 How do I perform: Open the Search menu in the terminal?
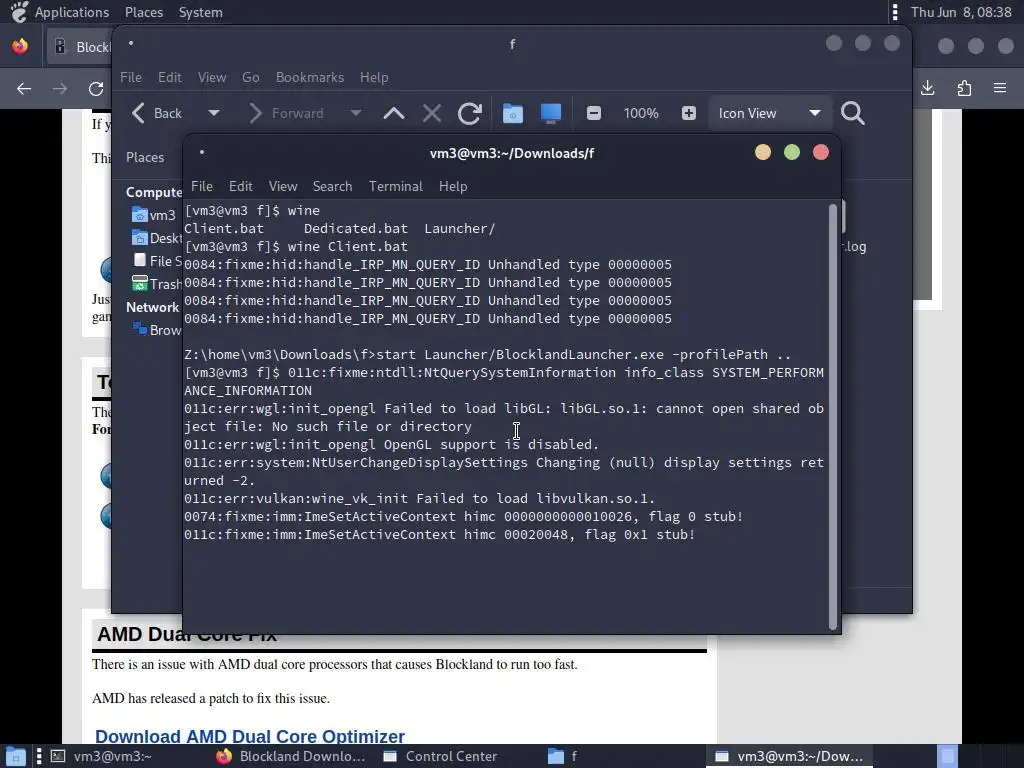pos(332,186)
